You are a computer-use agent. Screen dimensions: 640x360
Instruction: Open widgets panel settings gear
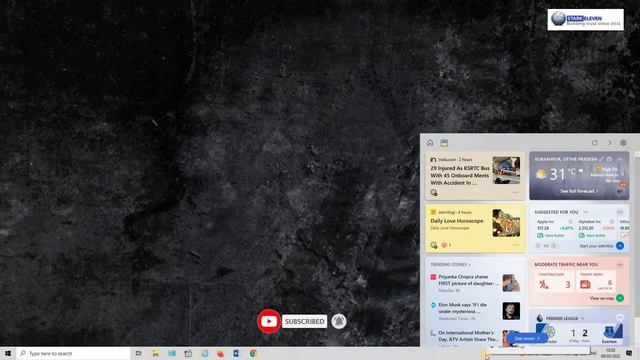(623, 143)
